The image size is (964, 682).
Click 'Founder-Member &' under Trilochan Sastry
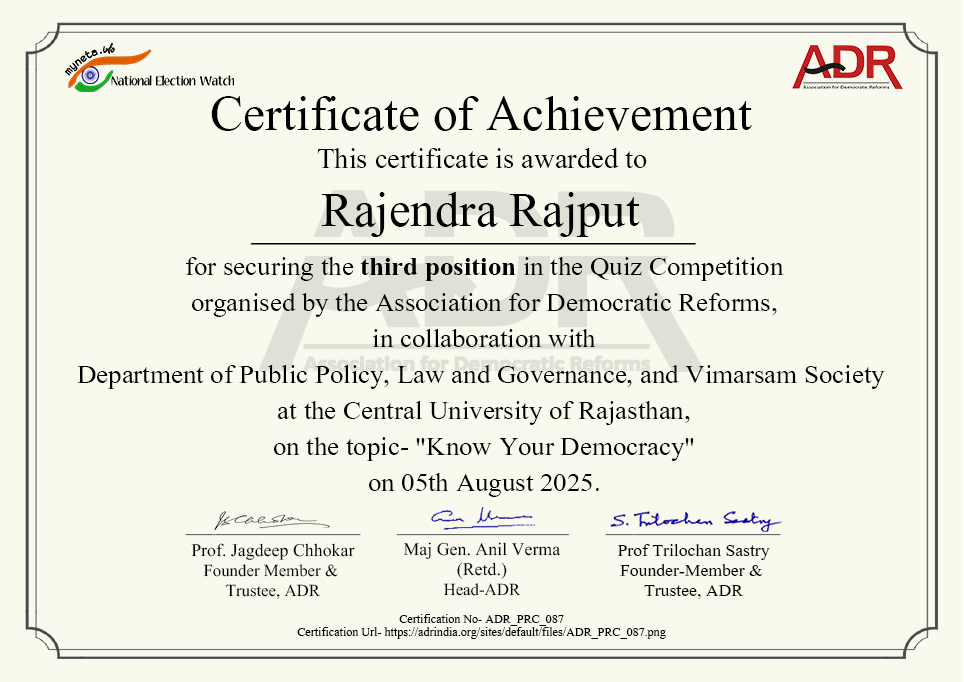691,571
